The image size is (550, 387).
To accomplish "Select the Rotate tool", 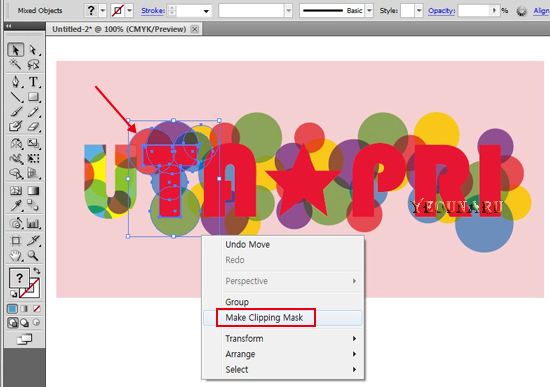I will (x=15, y=144).
